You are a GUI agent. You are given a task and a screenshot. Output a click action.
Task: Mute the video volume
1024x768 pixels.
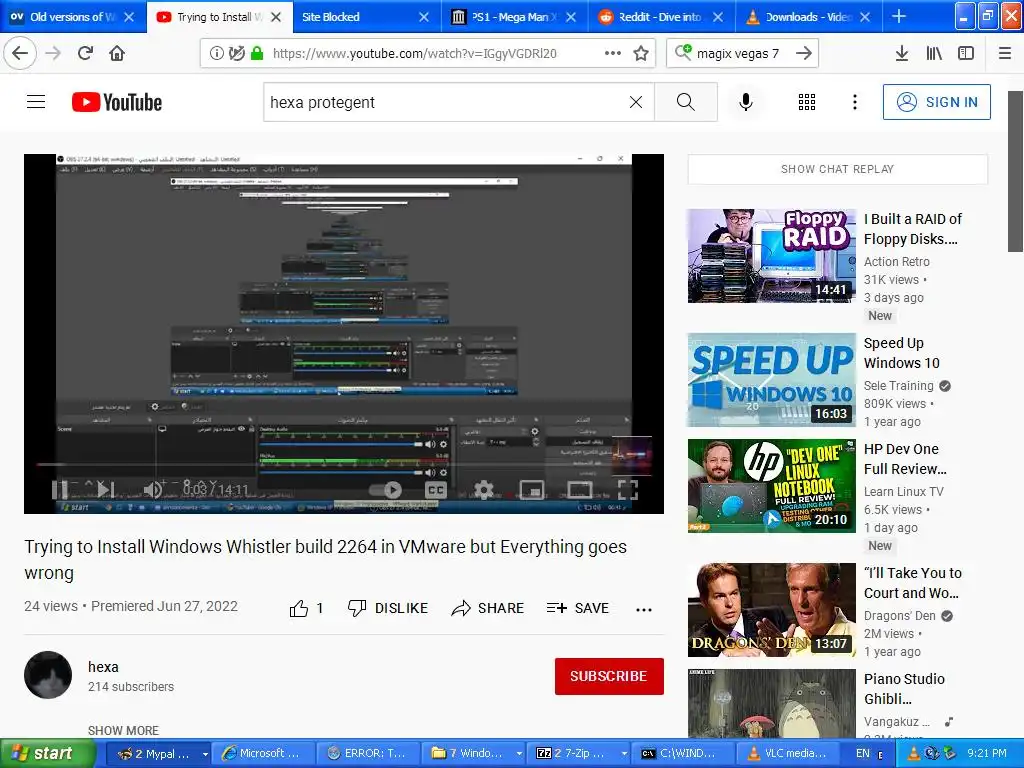click(153, 489)
